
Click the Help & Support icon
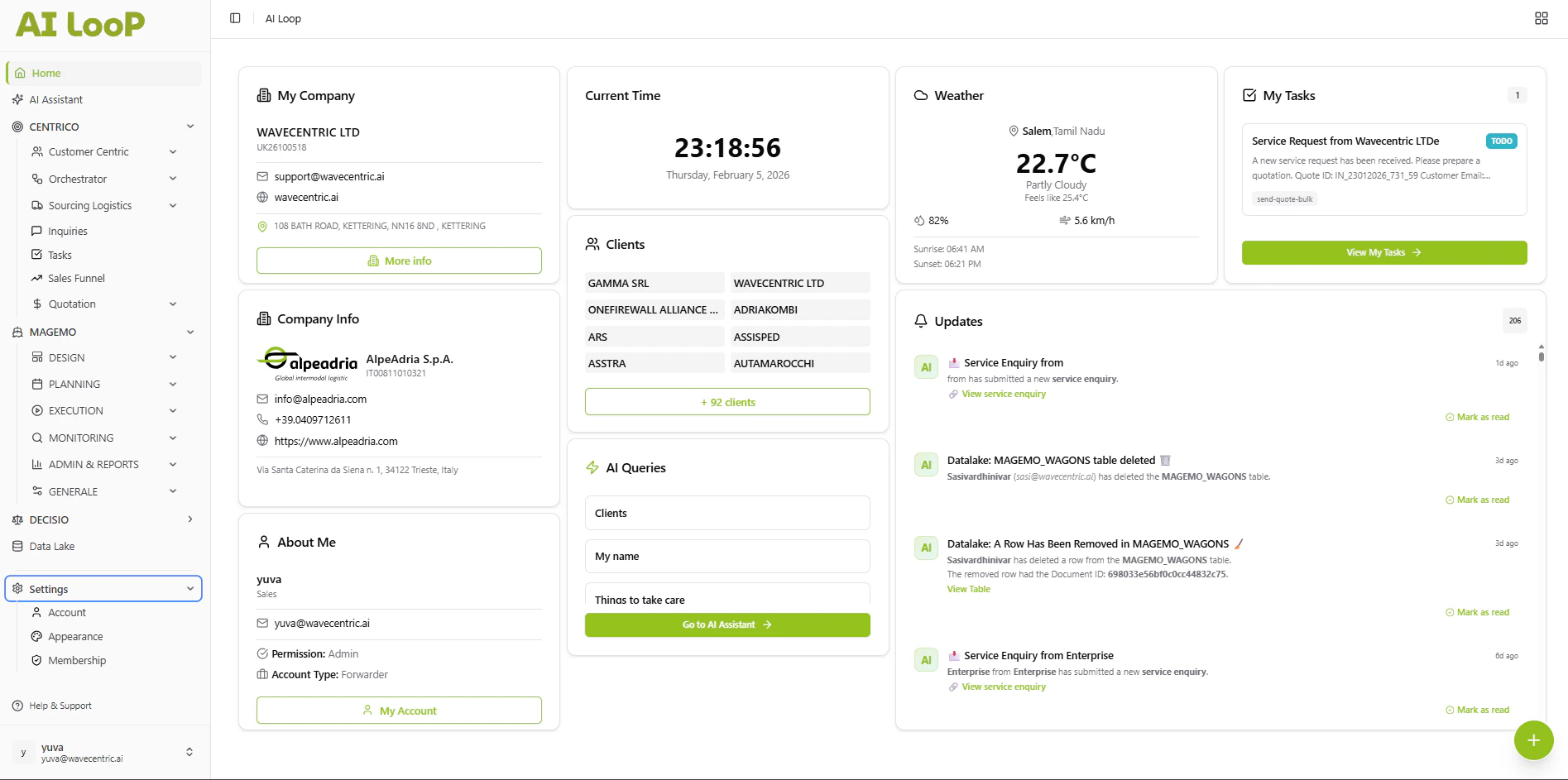[18, 706]
